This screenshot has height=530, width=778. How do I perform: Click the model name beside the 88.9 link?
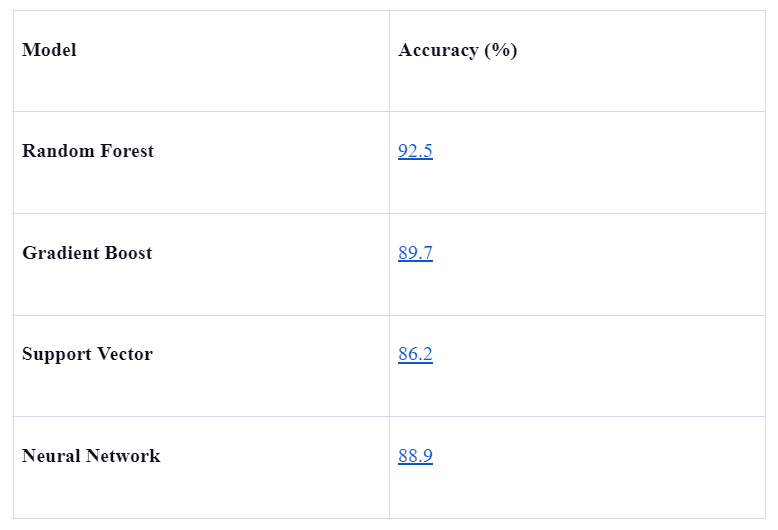91,456
